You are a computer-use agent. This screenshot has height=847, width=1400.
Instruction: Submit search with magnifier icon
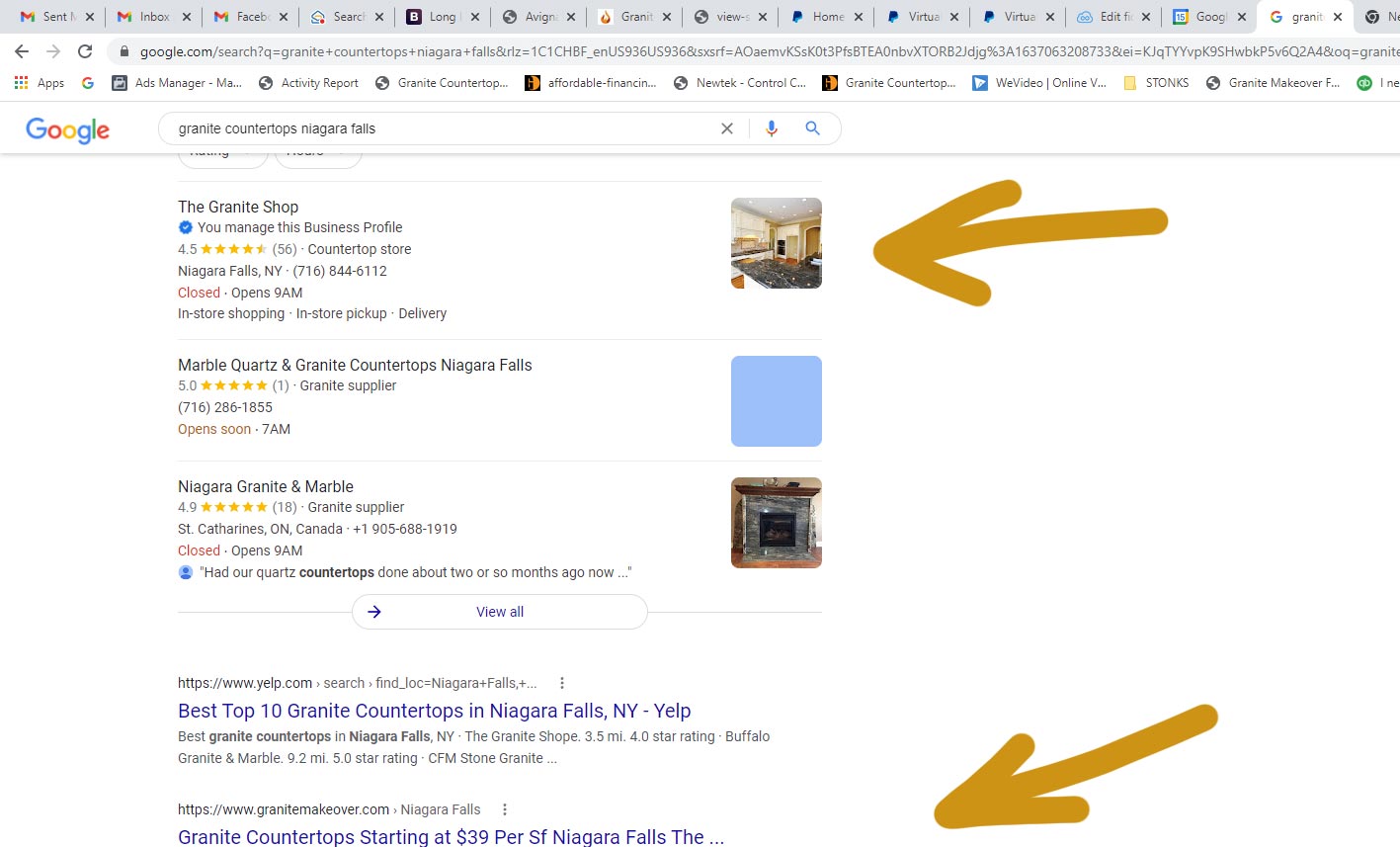pyautogui.click(x=812, y=128)
